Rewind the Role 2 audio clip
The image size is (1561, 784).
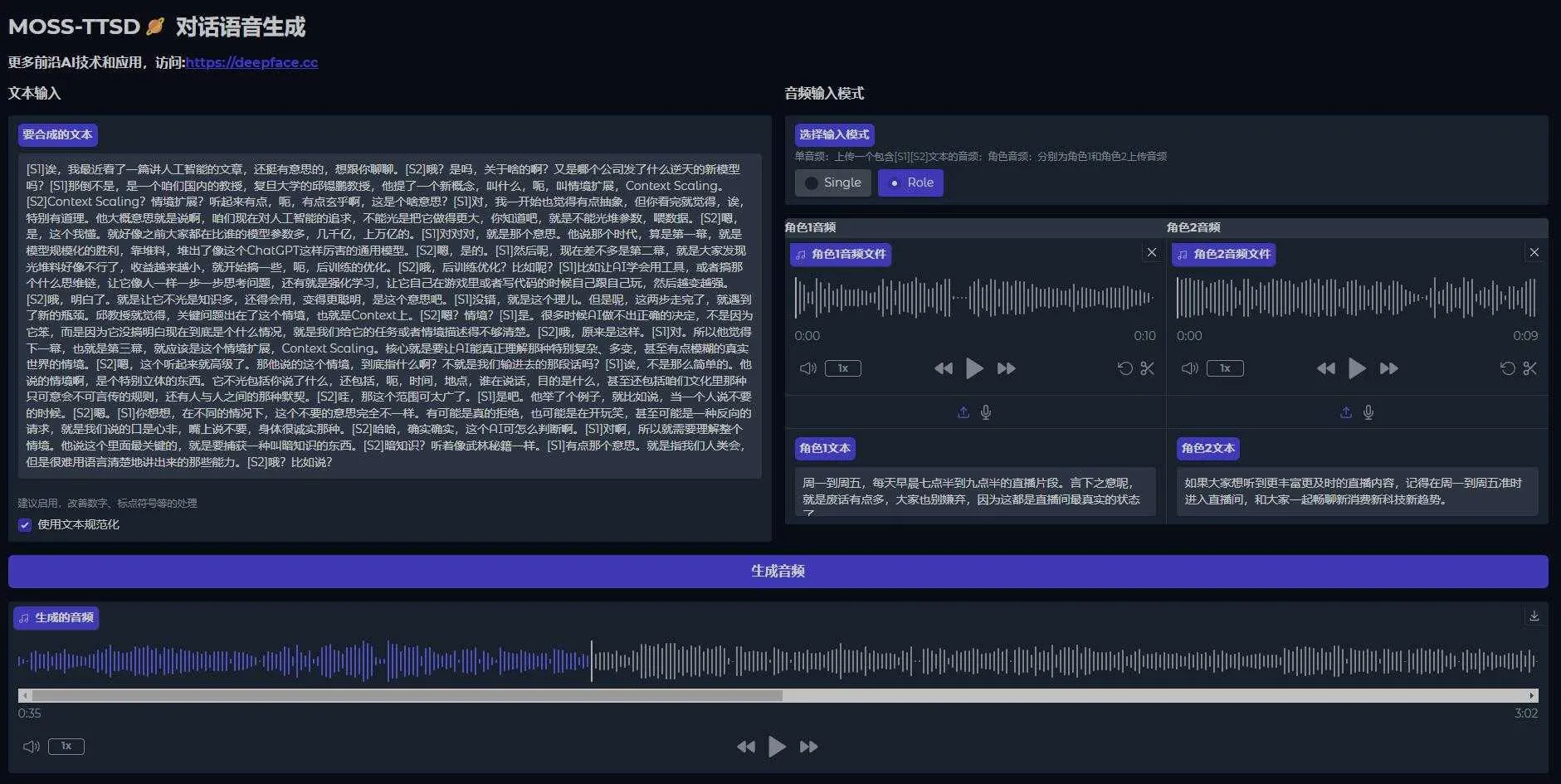(x=1325, y=368)
